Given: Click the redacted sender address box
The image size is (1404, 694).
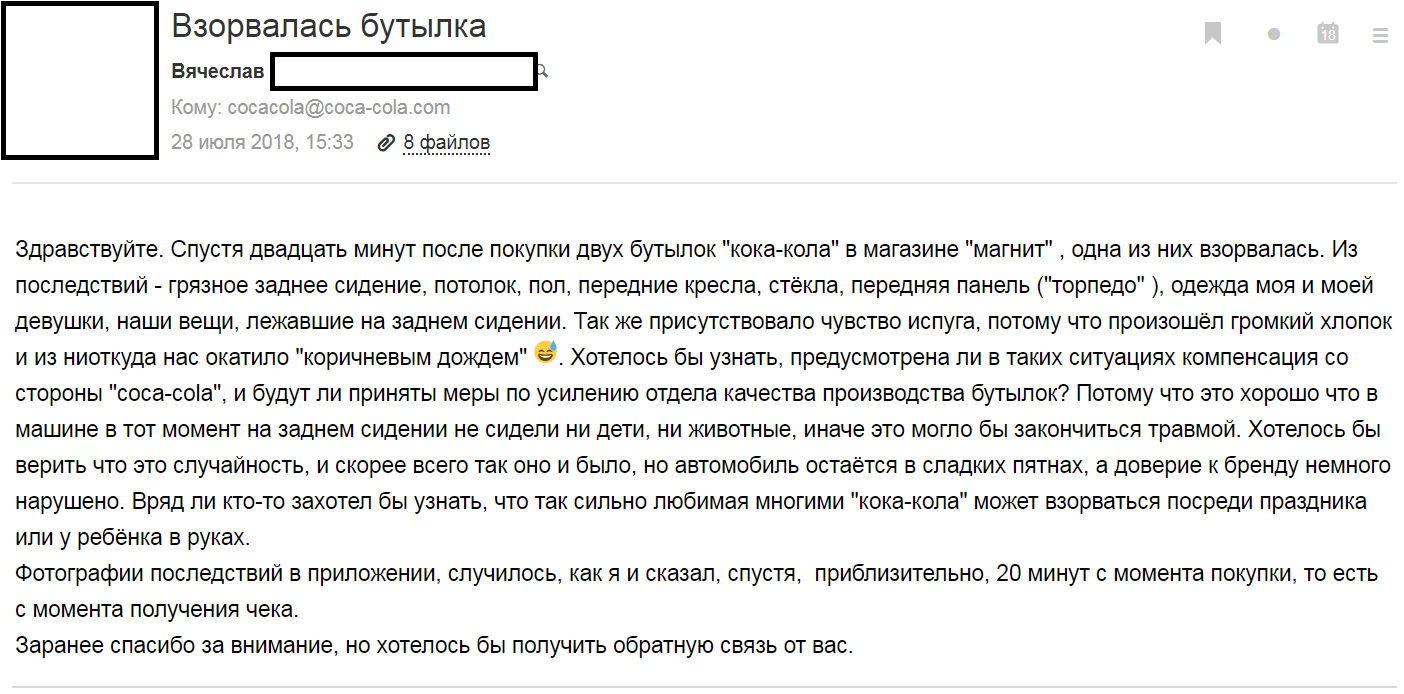Looking at the screenshot, I should pyautogui.click(x=404, y=72).
